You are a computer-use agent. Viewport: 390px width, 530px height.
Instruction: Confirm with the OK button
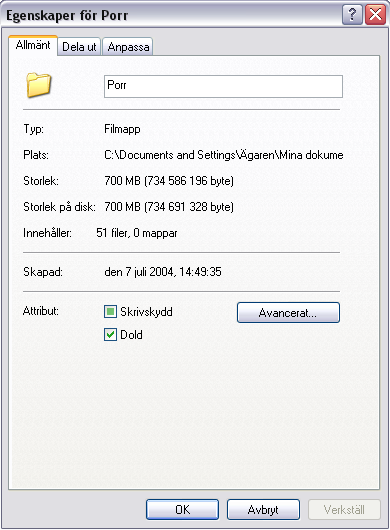[182, 509]
